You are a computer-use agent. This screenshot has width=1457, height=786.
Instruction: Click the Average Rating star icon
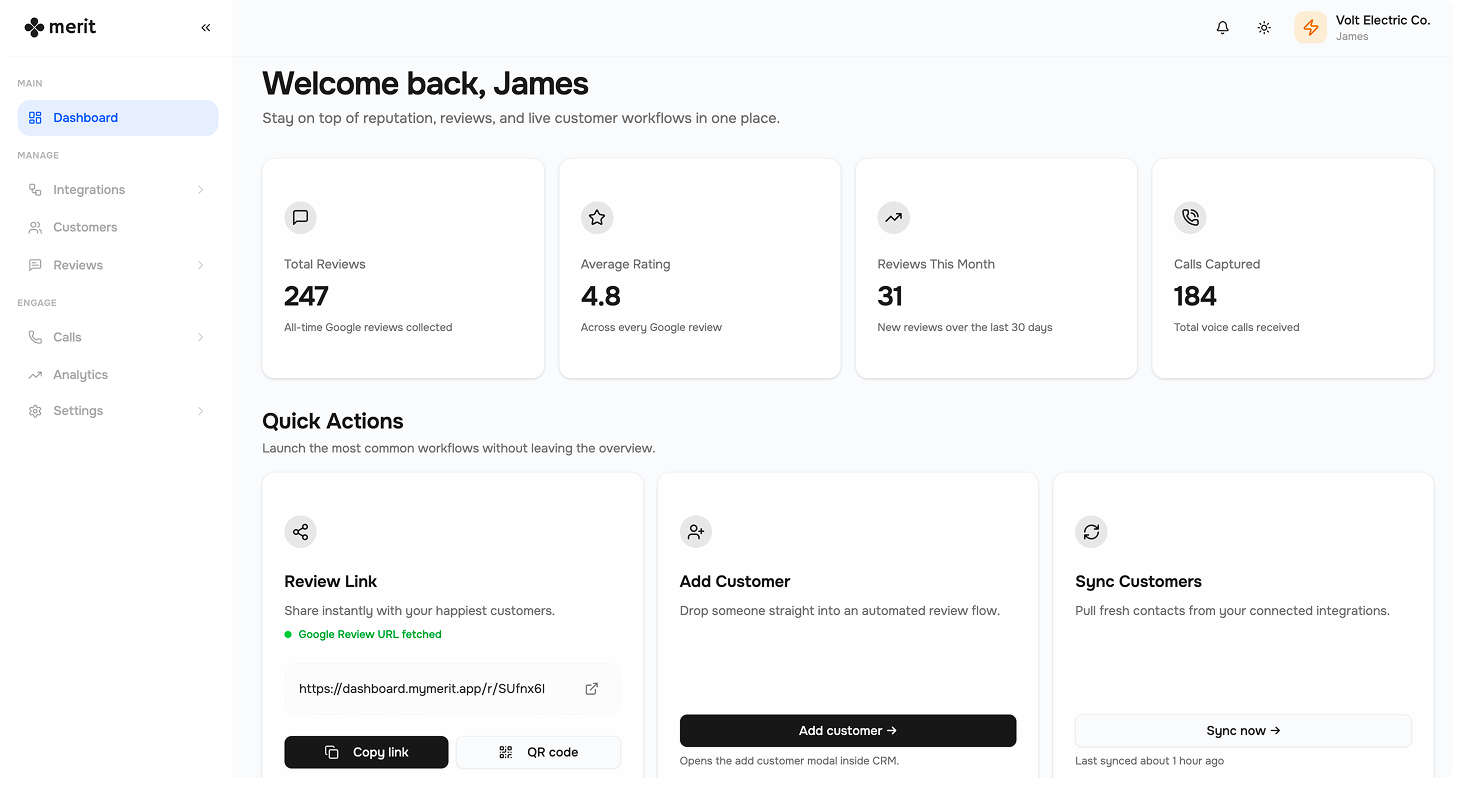597,217
